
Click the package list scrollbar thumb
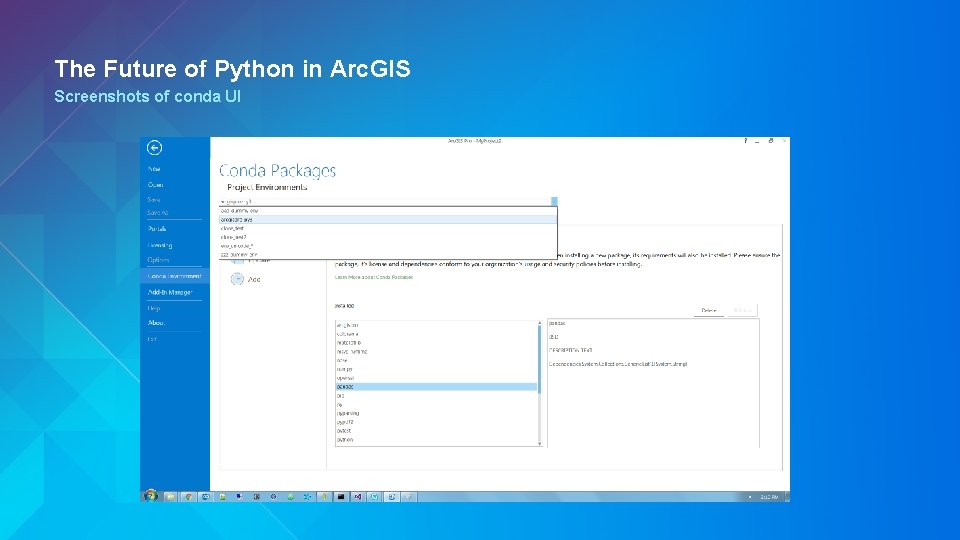coord(539,360)
